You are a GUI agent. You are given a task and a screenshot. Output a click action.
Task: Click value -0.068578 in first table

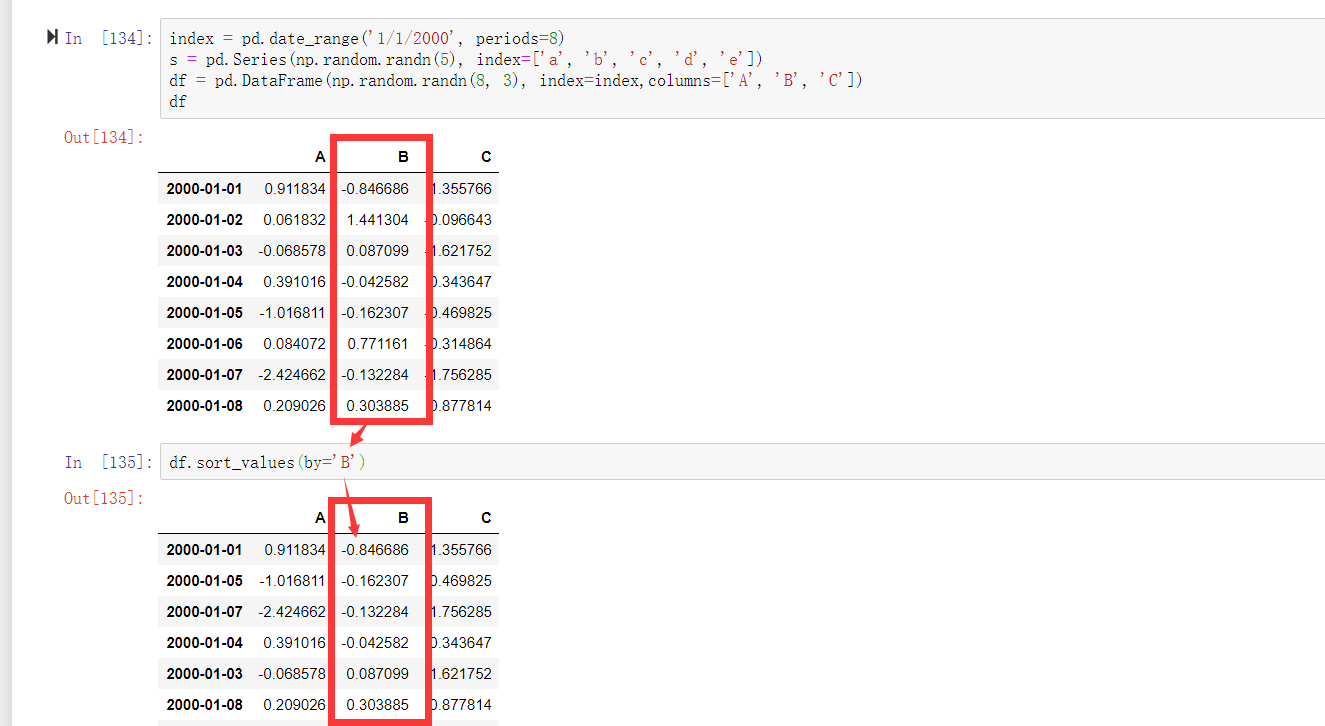point(292,250)
